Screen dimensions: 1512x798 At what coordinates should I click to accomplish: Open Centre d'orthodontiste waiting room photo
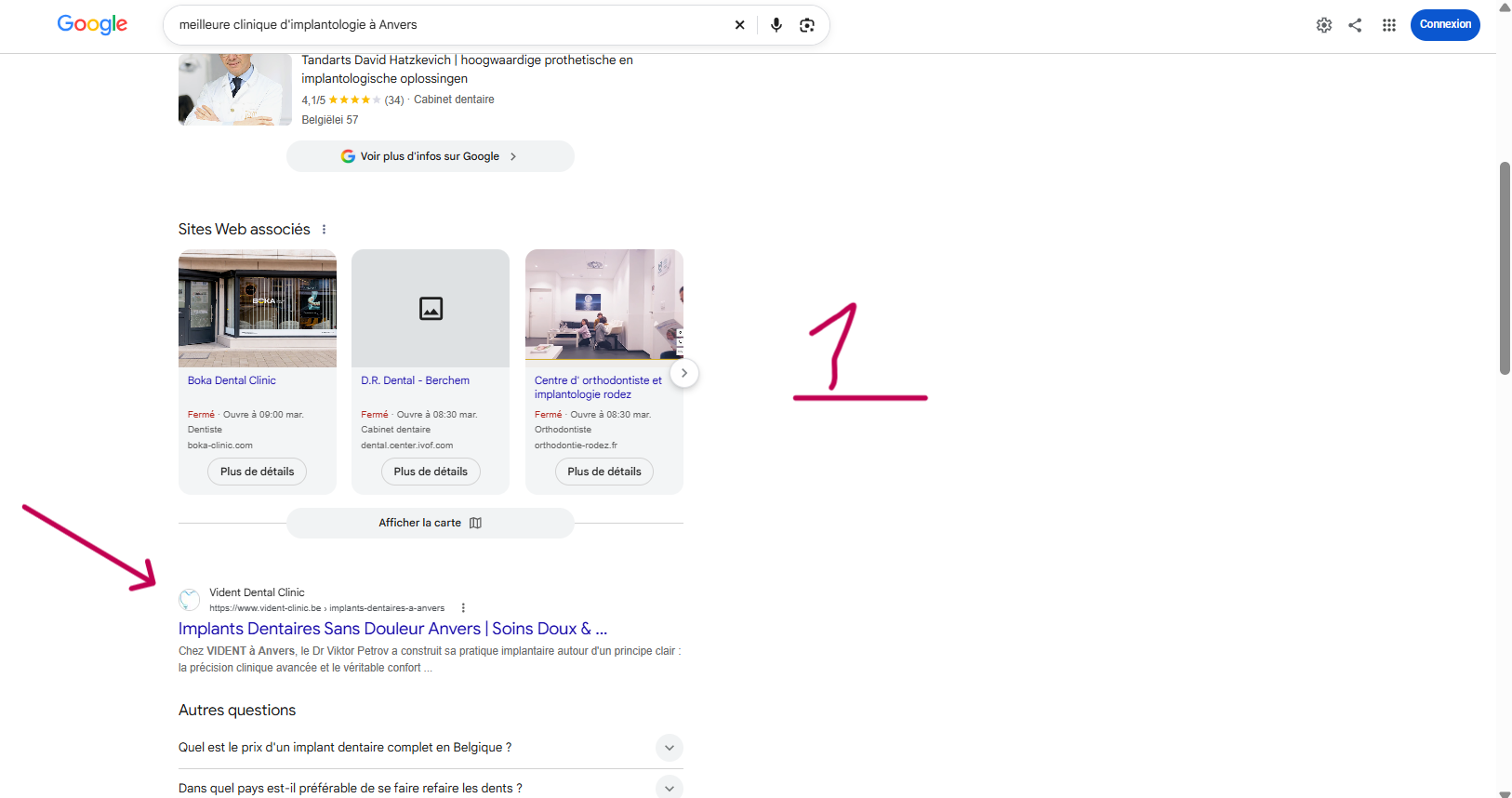click(x=604, y=308)
